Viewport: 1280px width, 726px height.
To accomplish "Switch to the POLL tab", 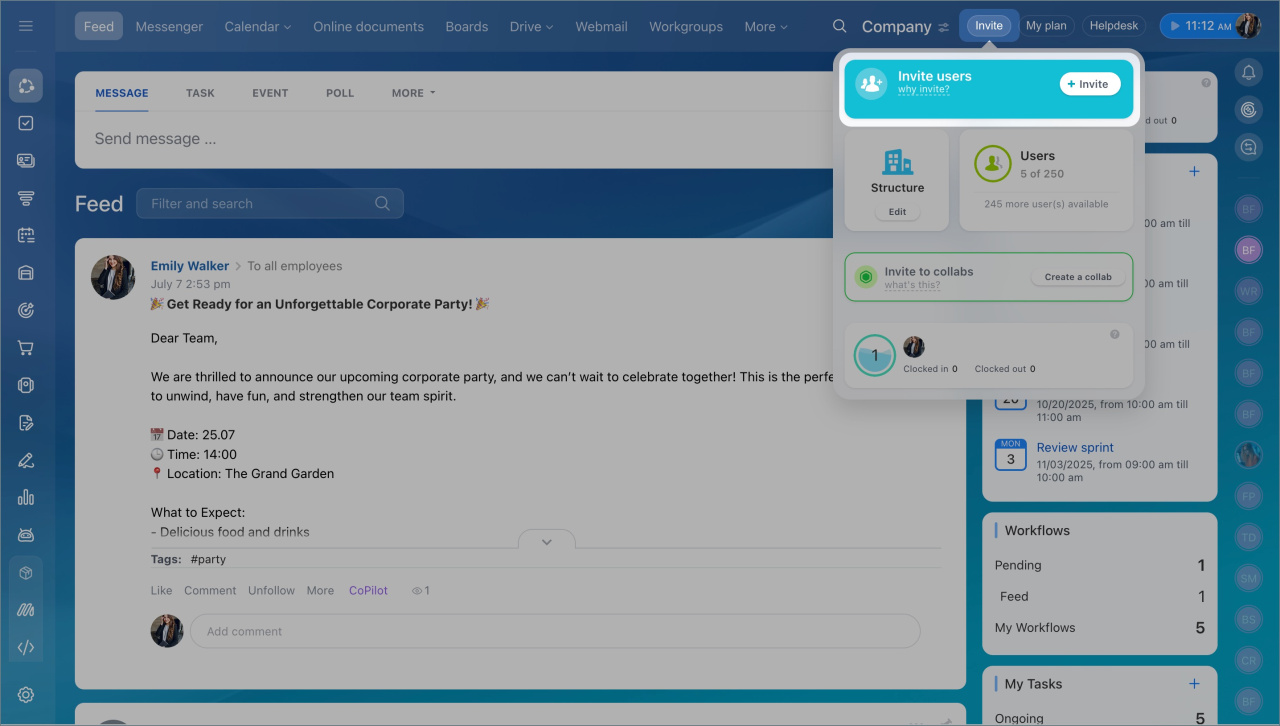I will pos(340,93).
